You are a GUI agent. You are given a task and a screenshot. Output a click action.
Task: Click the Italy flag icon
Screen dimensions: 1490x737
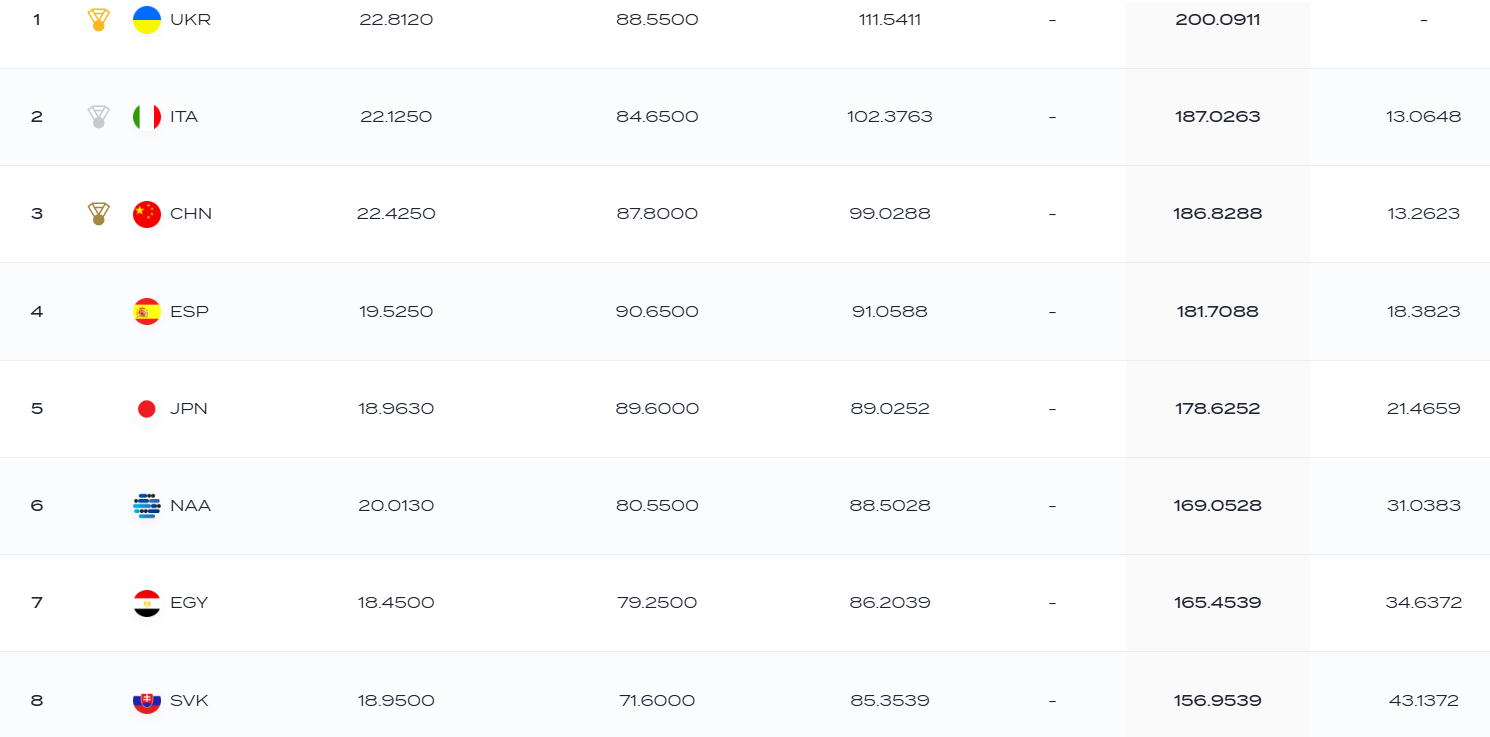(x=147, y=117)
